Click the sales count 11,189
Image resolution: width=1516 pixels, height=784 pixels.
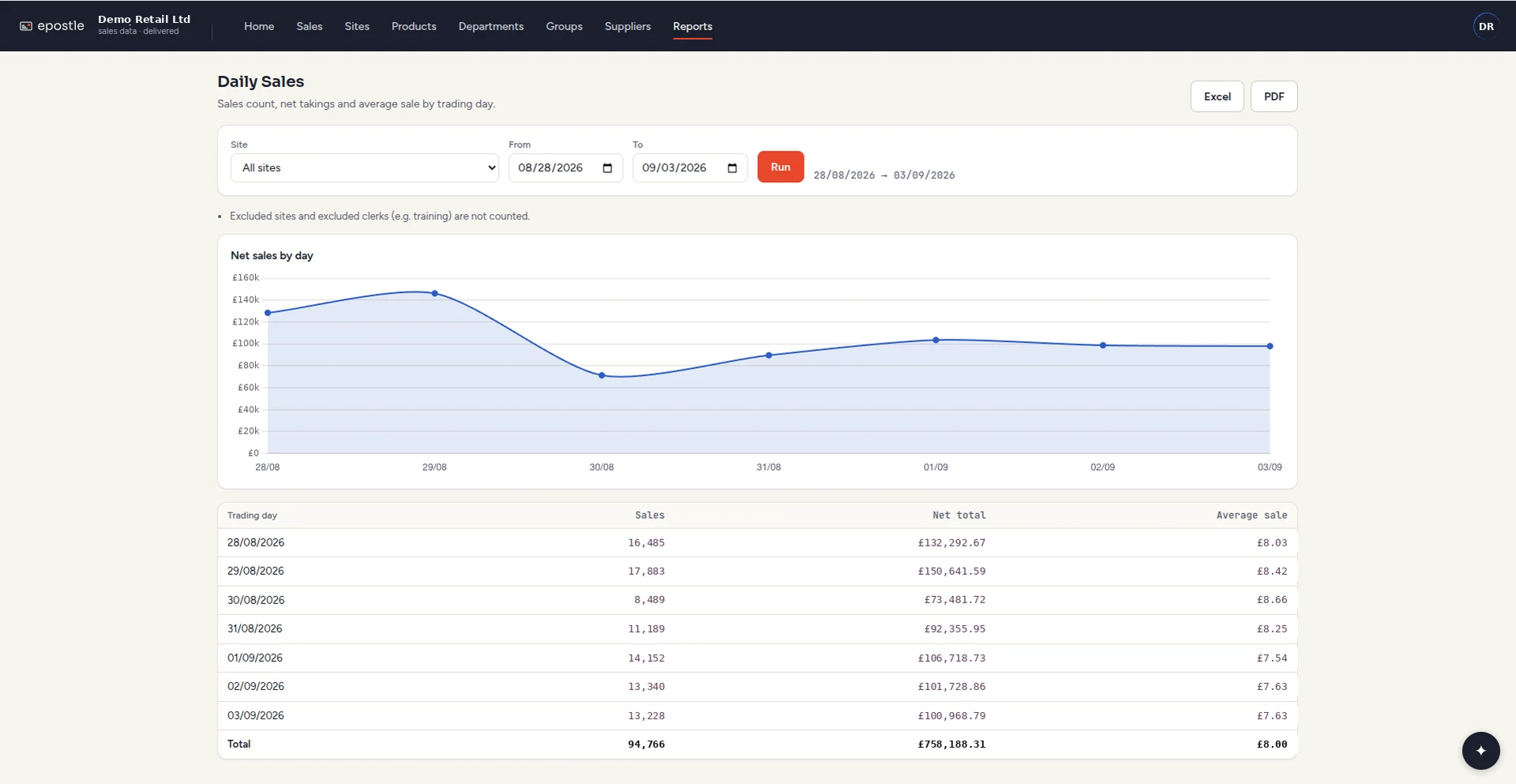point(646,628)
